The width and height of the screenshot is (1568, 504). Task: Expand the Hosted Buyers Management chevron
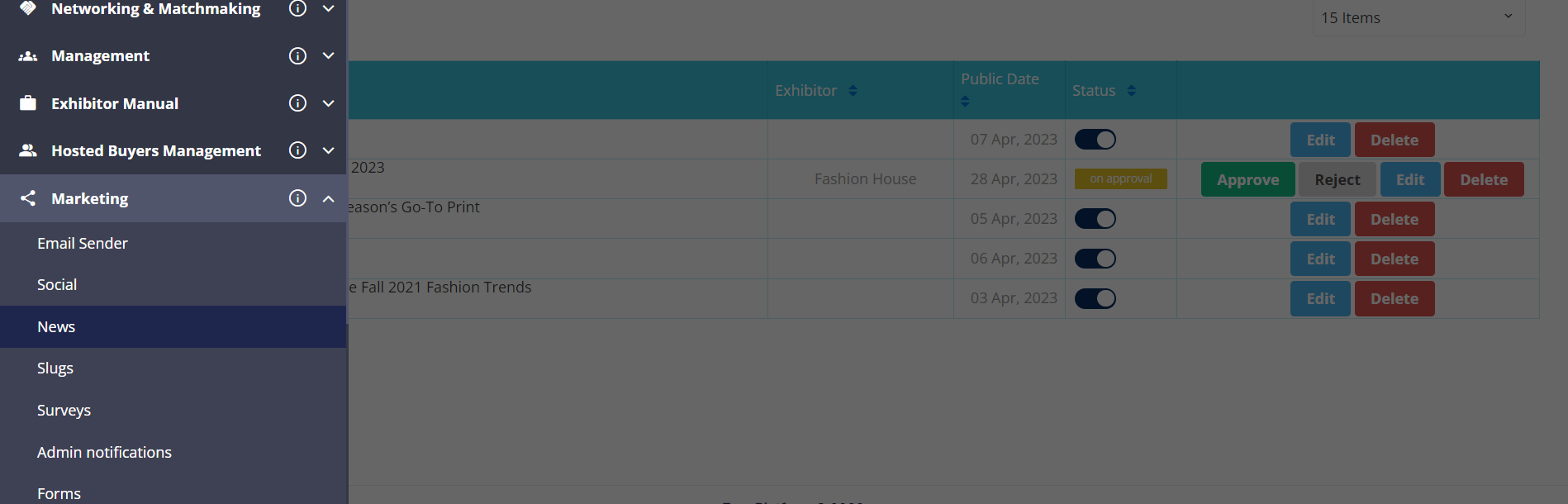coord(328,150)
